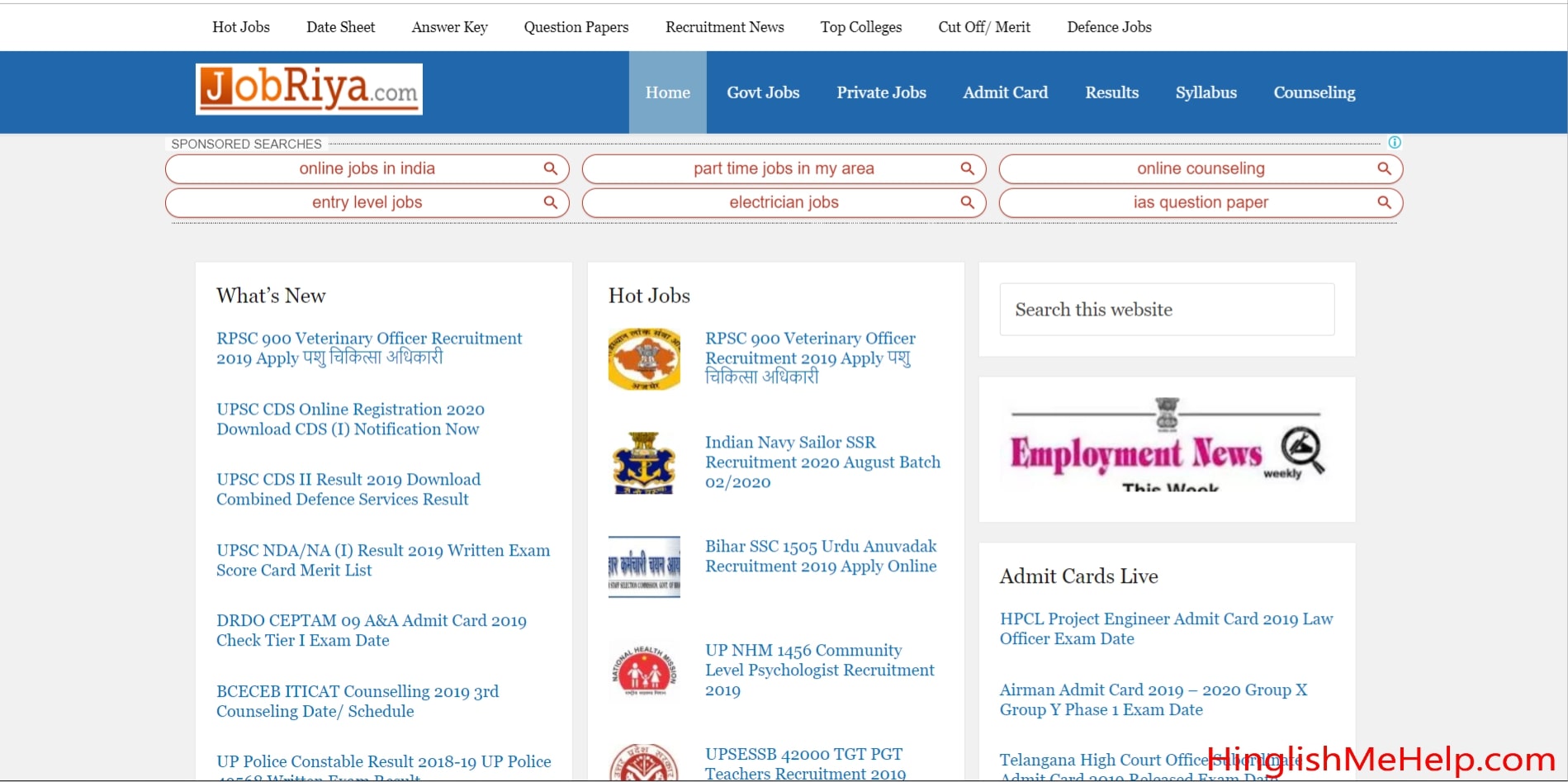This screenshot has width=1568, height=782.
Task: Open Indian Navy Sailor SSR Recruitment link
Action: click(x=822, y=462)
